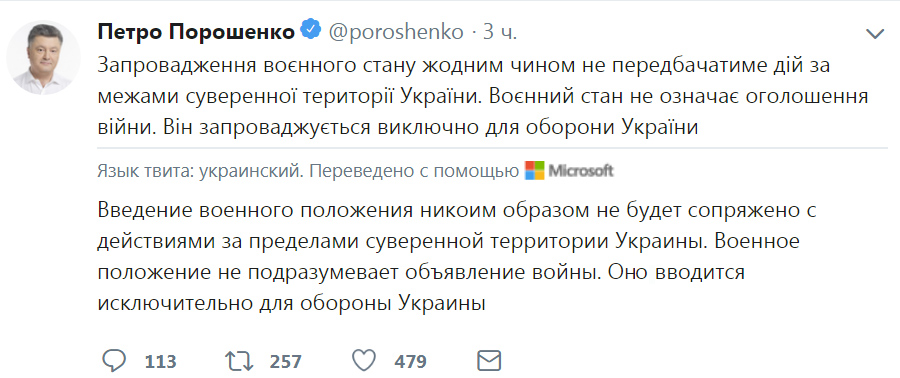Screen dimensions: 900x378
Task: Click the translated Russian text paragraph
Action: tap(456, 257)
